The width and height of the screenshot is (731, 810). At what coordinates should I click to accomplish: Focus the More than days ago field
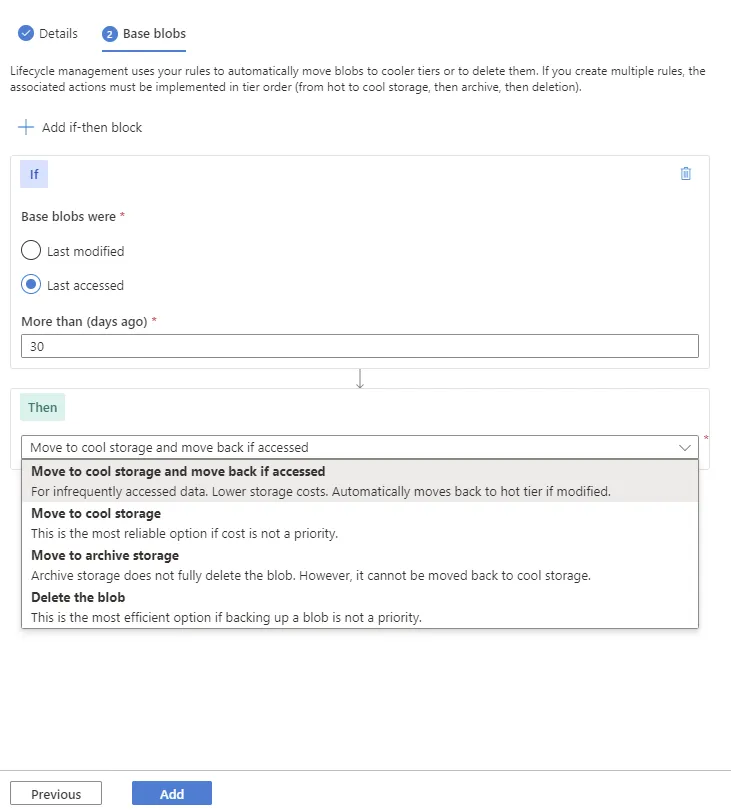tap(360, 346)
